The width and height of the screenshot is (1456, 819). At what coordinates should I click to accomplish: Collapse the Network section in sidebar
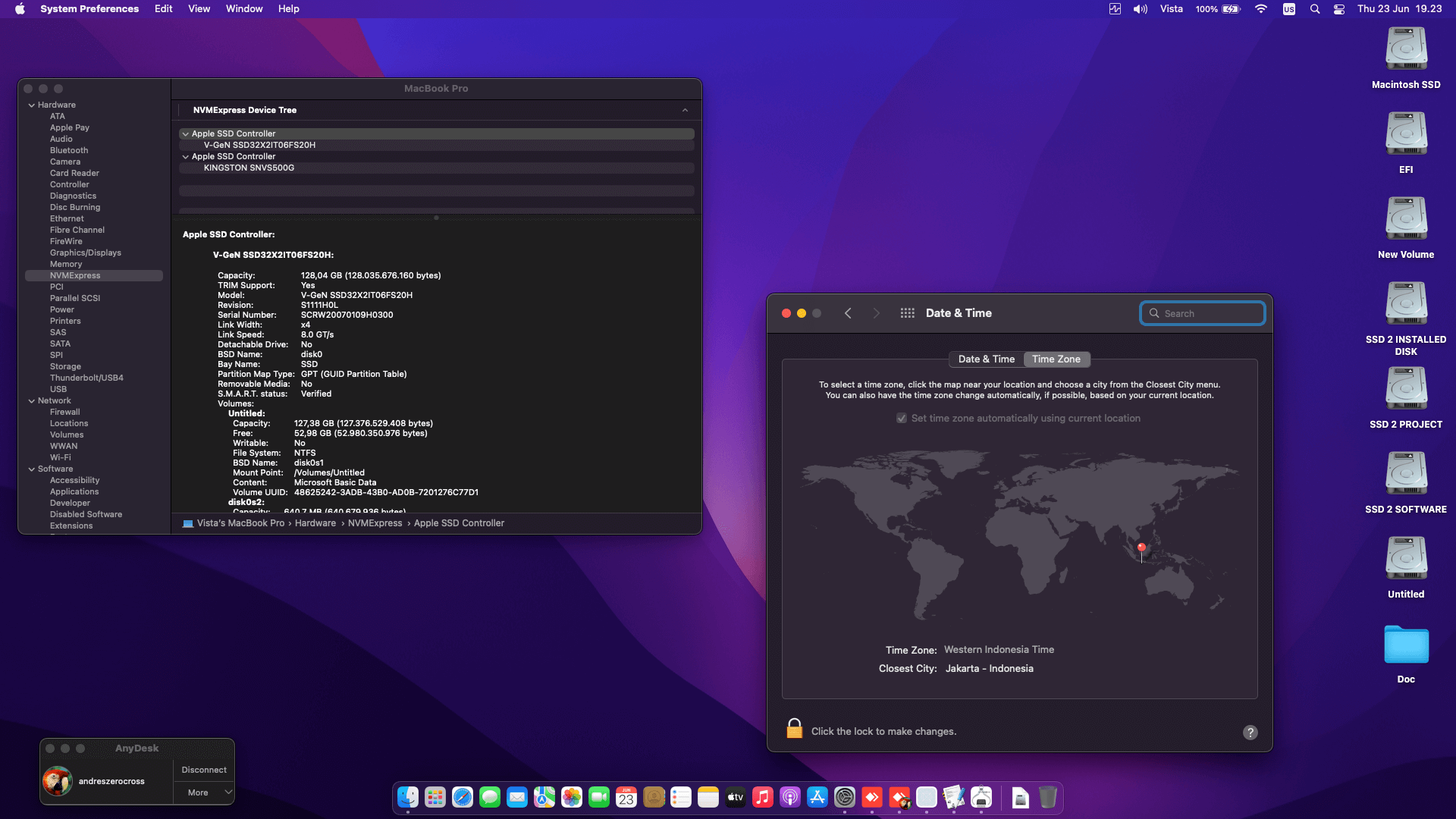point(32,401)
